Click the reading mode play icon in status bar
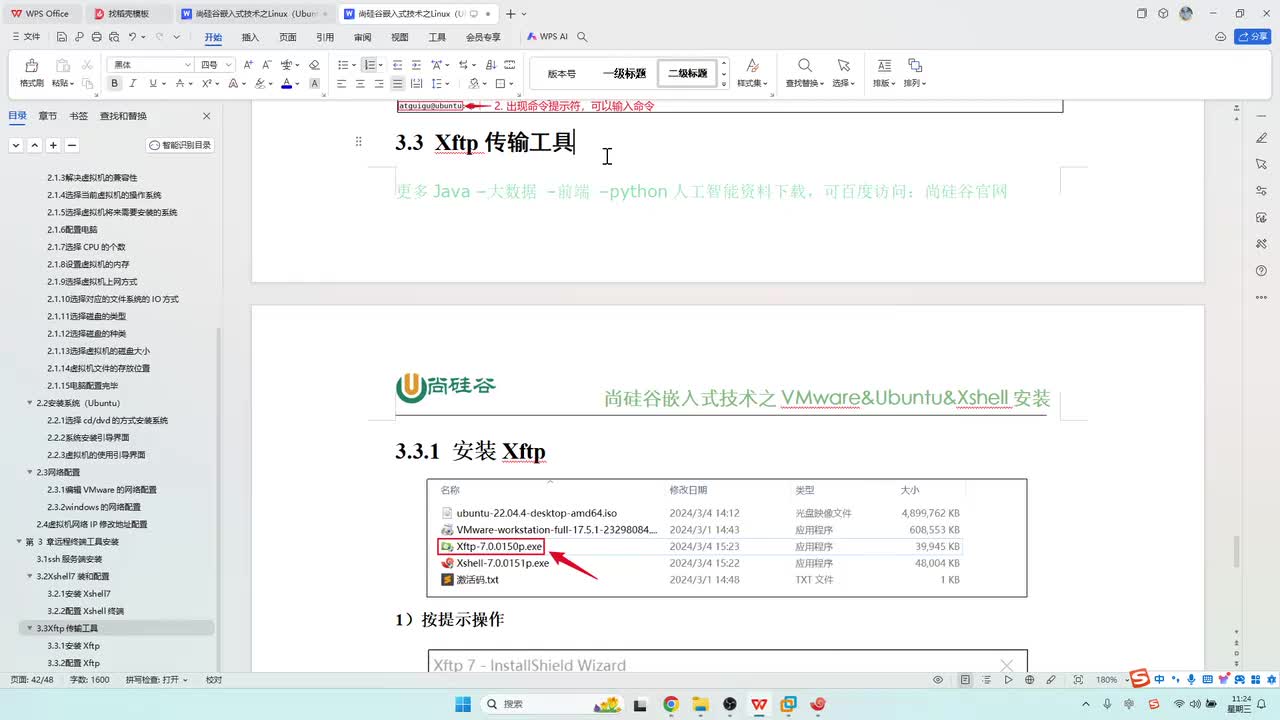Image resolution: width=1280 pixels, height=720 pixels. tap(1009, 679)
